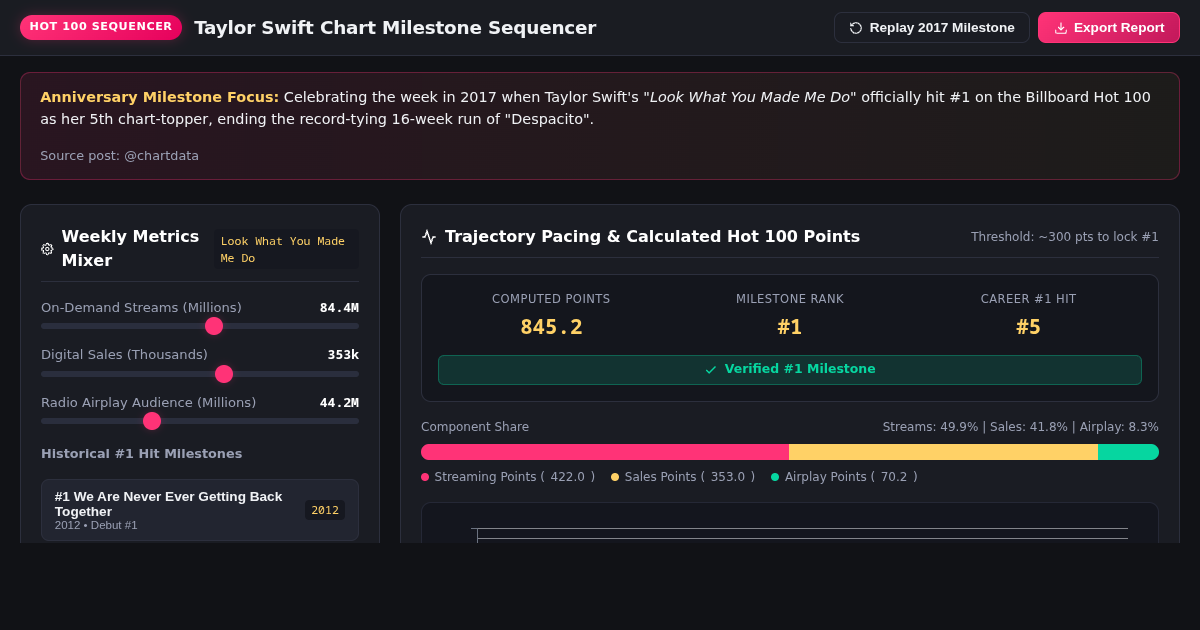The width and height of the screenshot is (1200, 630).
Task: Click the Sales Points legend entry
Action: pyautogui.click(x=683, y=477)
